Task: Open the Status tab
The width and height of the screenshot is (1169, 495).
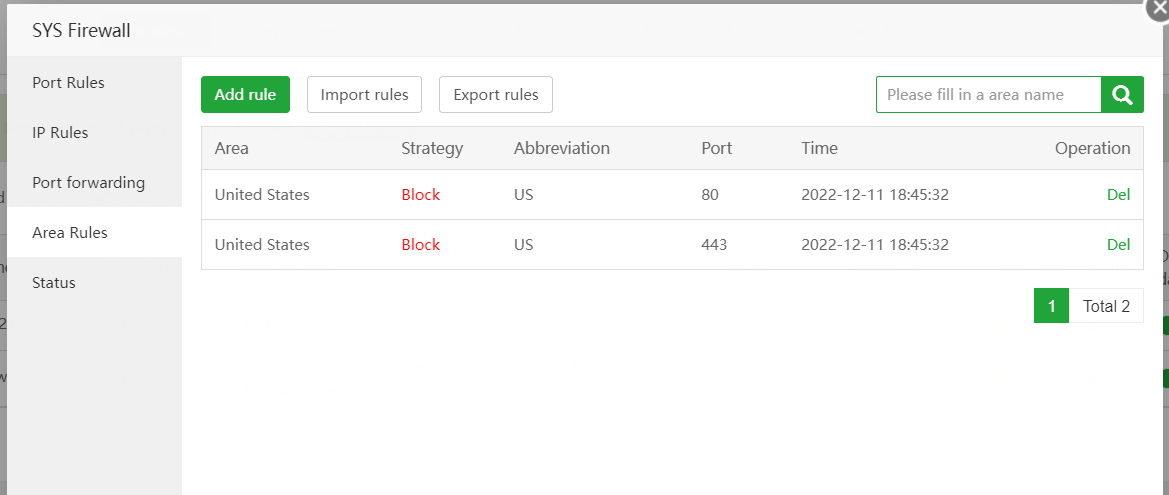Action: click(x=54, y=283)
